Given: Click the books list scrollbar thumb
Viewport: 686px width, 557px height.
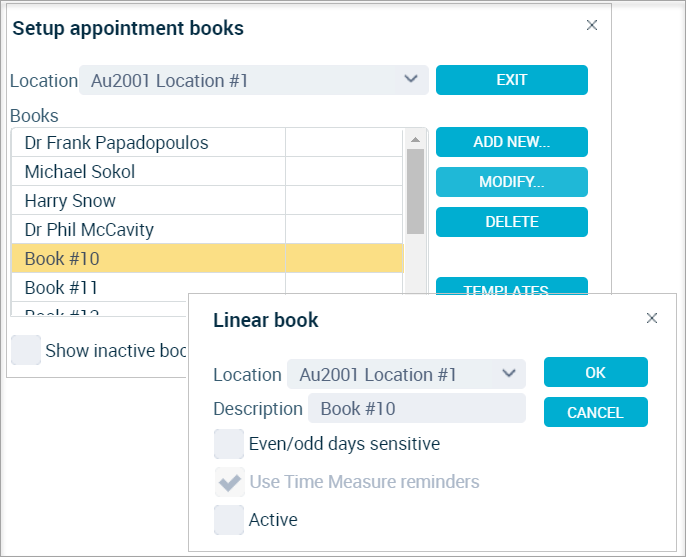Looking at the screenshot, I should pos(415,191).
